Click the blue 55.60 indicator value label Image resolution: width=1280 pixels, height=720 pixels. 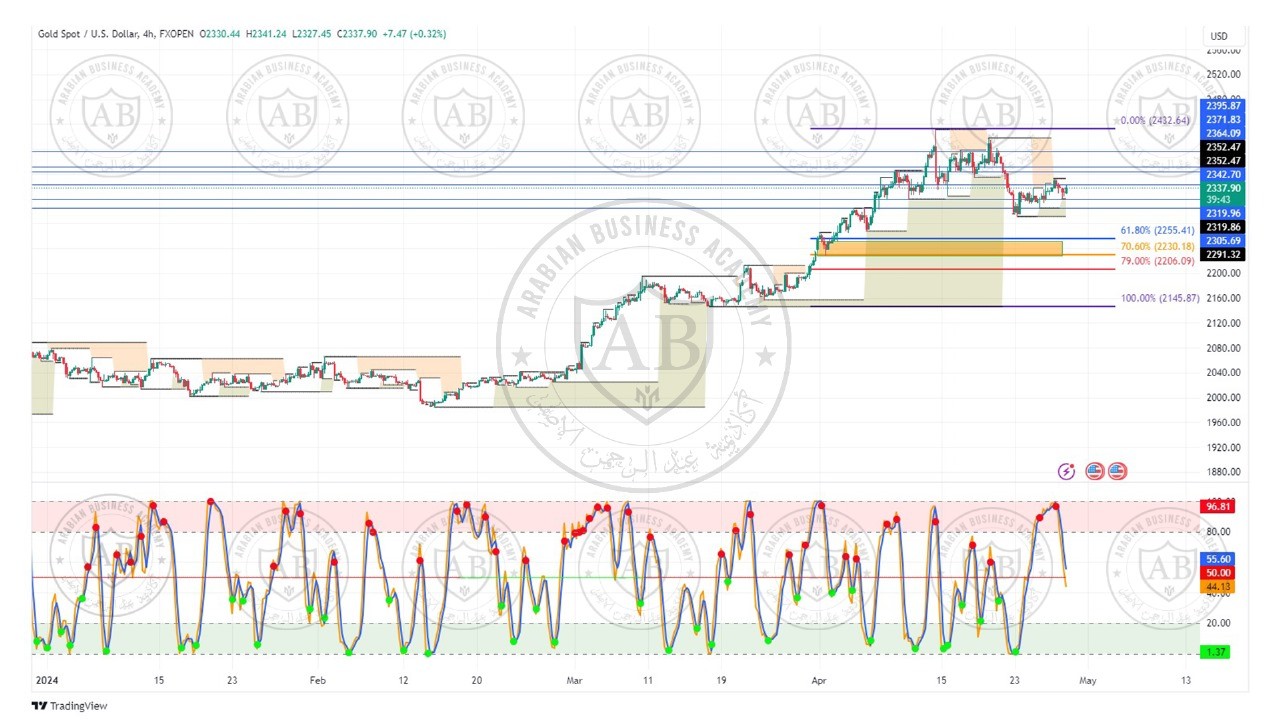point(1218,560)
